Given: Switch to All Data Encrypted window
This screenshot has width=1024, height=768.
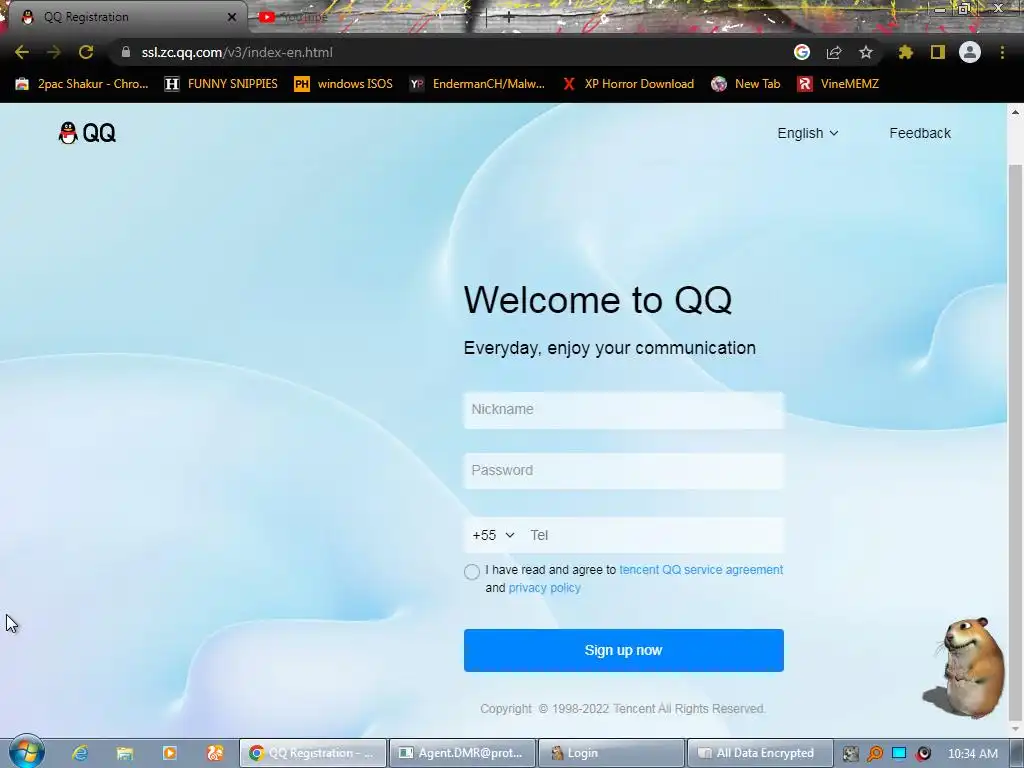Looking at the screenshot, I should [x=760, y=753].
